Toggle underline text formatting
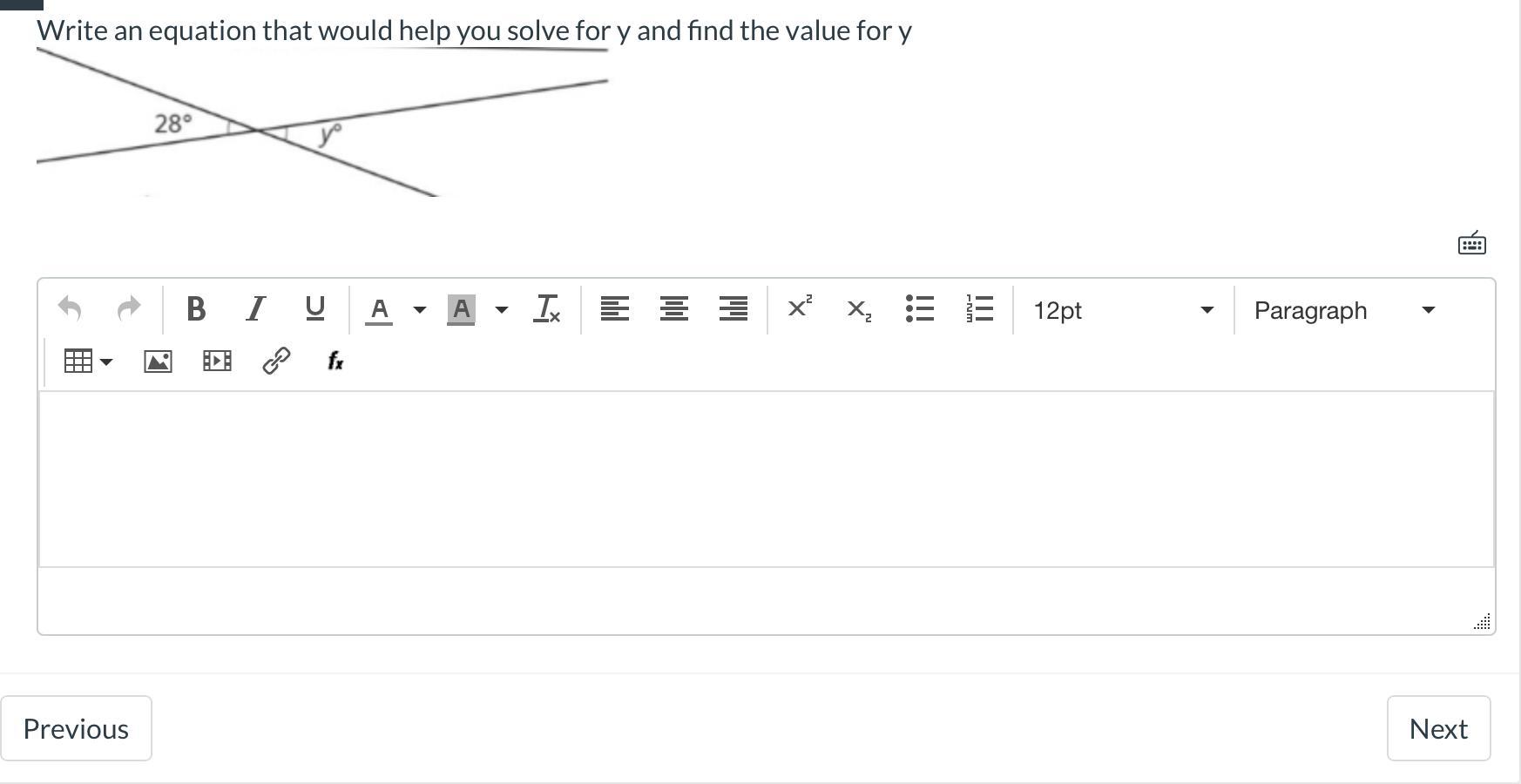This screenshot has width=1521, height=784. click(x=314, y=309)
